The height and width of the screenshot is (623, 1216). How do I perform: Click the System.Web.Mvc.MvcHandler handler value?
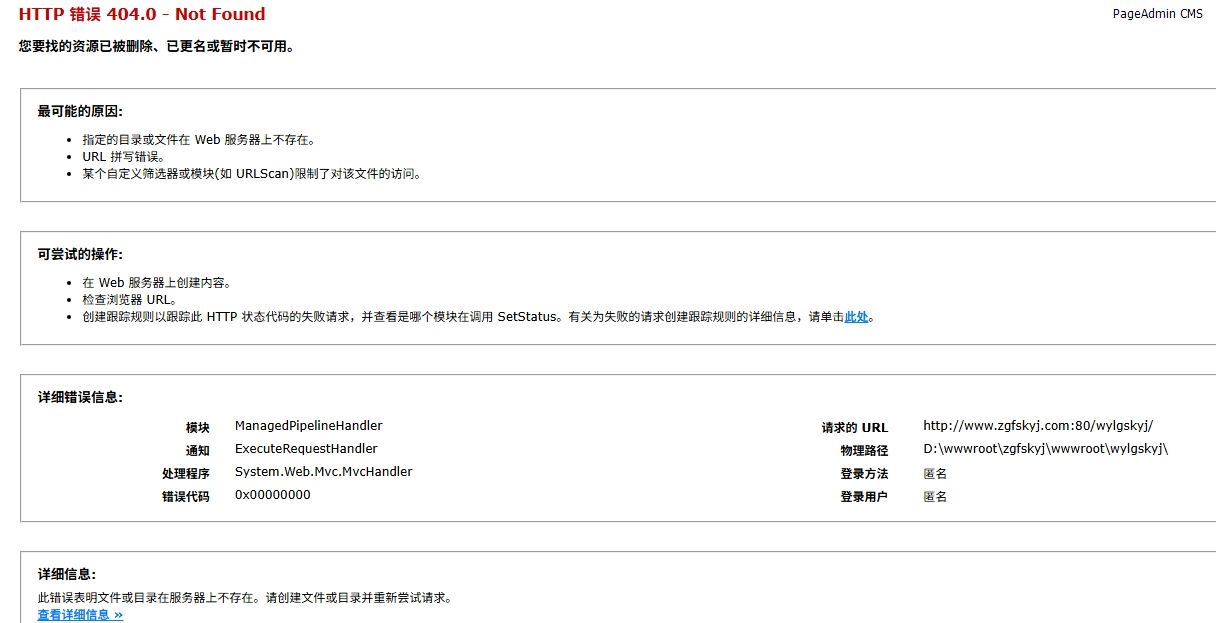coord(323,472)
